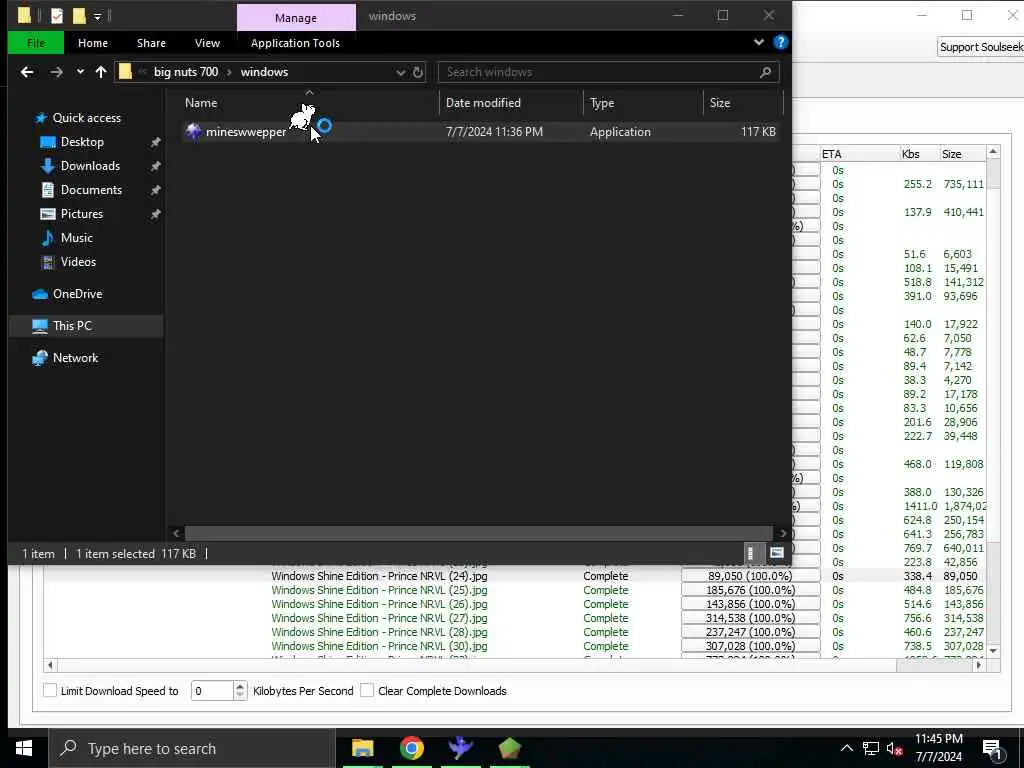Open Videos in the navigation pane
Viewport: 1024px width, 768px height.
pyautogui.click(x=78, y=262)
